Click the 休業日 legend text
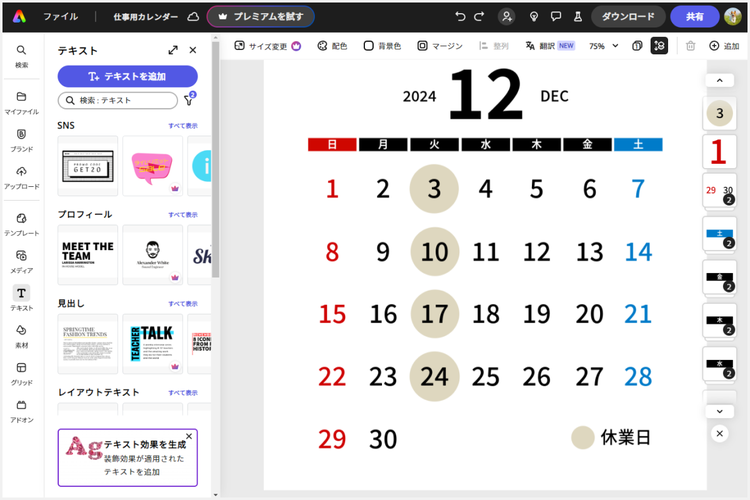This screenshot has height=500, width=750. [625, 437]
